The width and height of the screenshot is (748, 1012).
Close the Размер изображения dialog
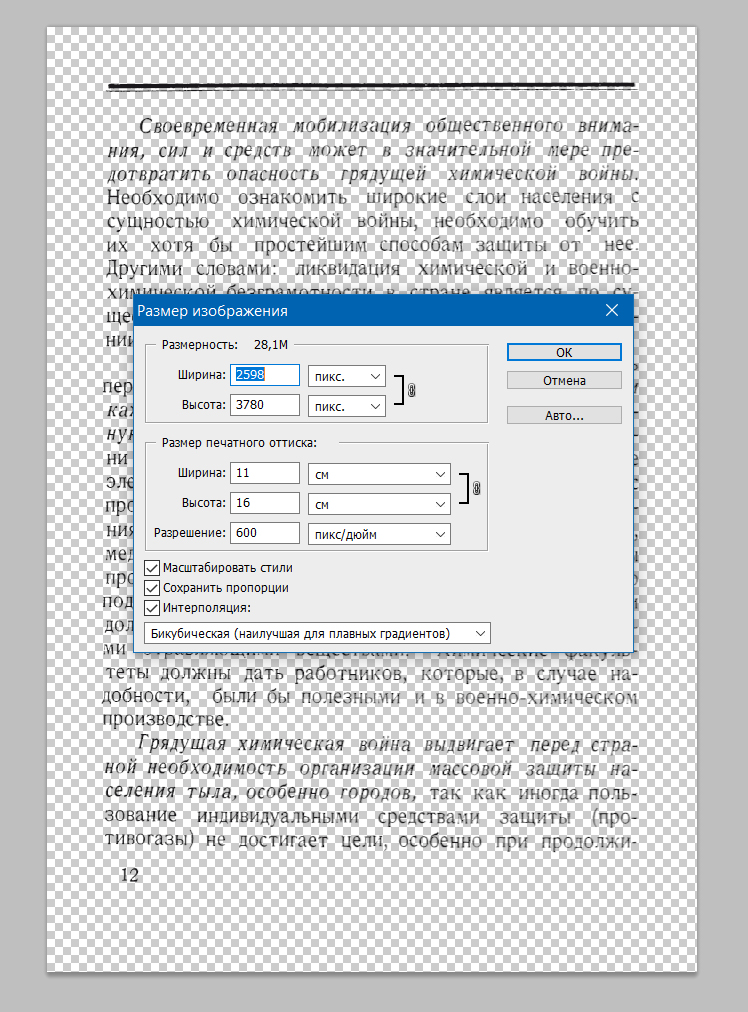click(x=611, y=310)
